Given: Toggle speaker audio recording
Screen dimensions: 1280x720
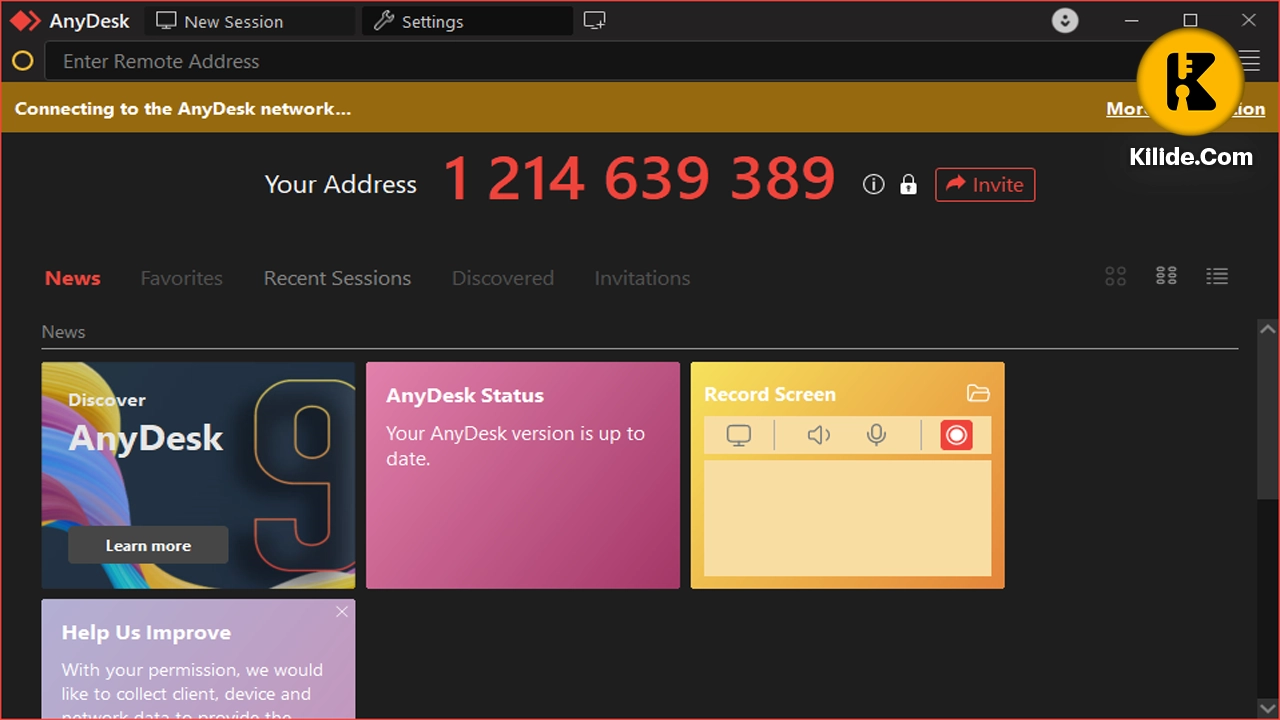Looking at the screenshot, I should pyautogui.click(x=819, y=435).
